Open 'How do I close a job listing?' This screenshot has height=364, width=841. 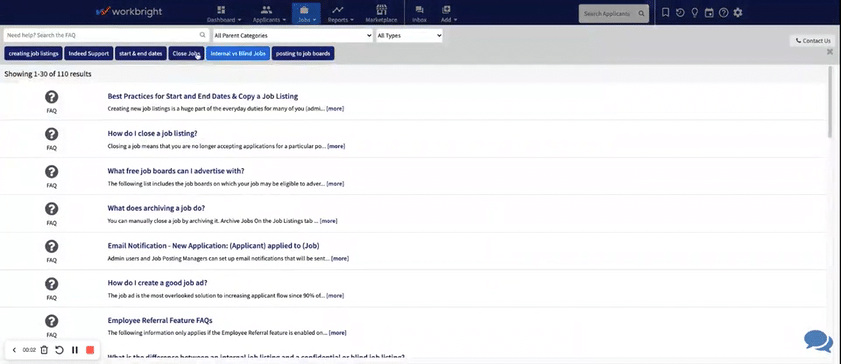152,133
